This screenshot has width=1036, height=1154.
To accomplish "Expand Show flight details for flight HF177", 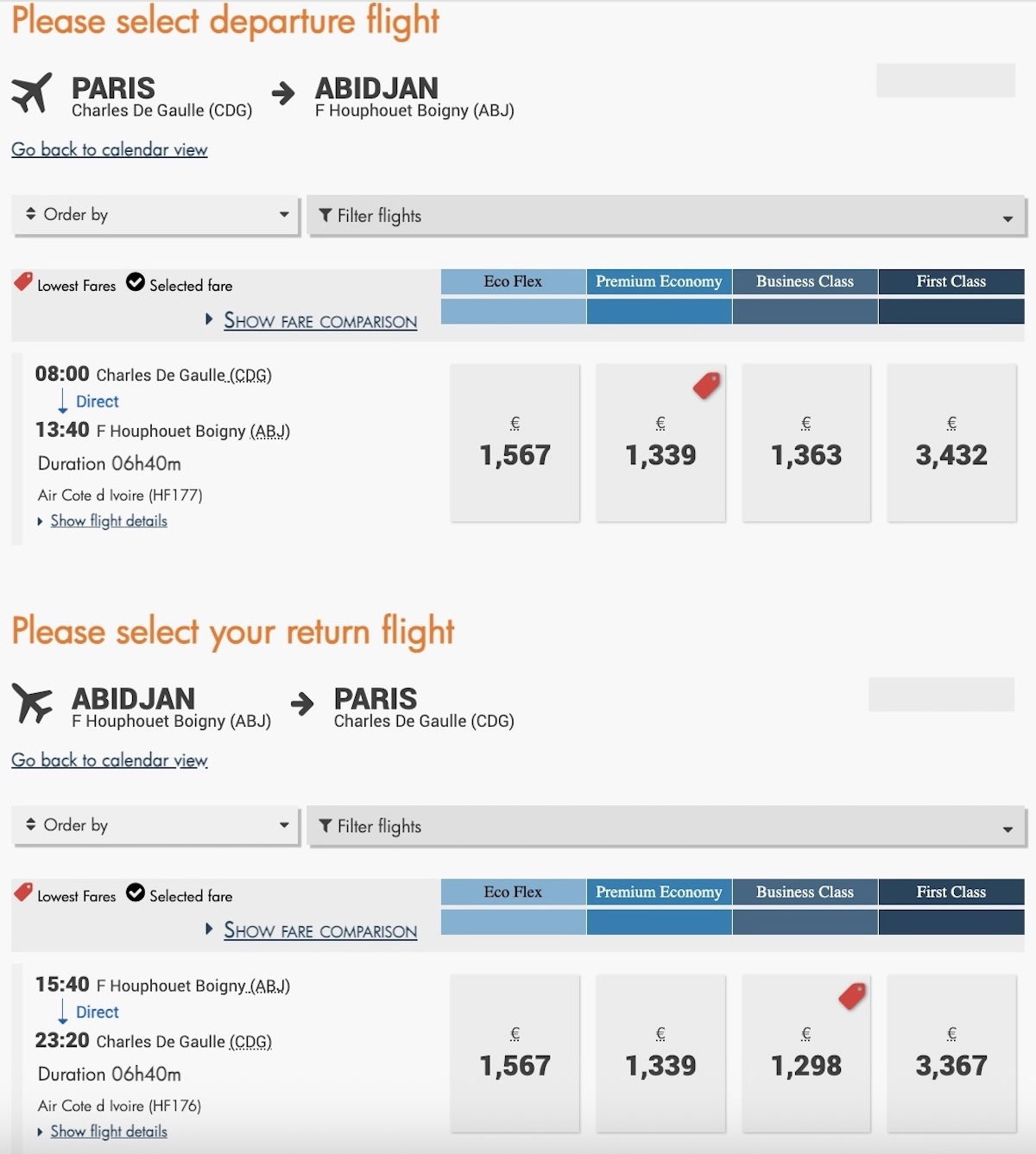I will [109, 521].
